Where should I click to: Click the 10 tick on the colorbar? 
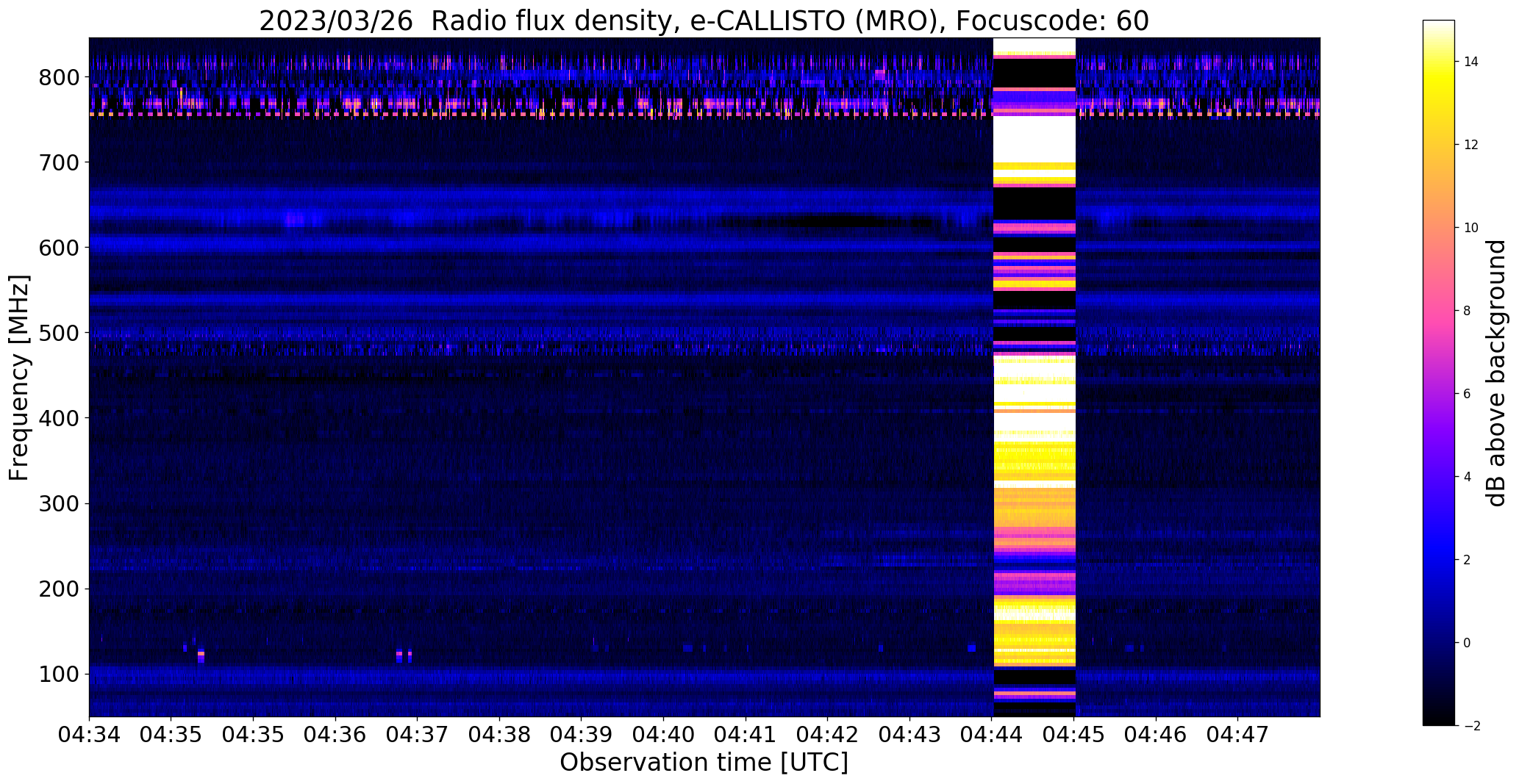1471,228
